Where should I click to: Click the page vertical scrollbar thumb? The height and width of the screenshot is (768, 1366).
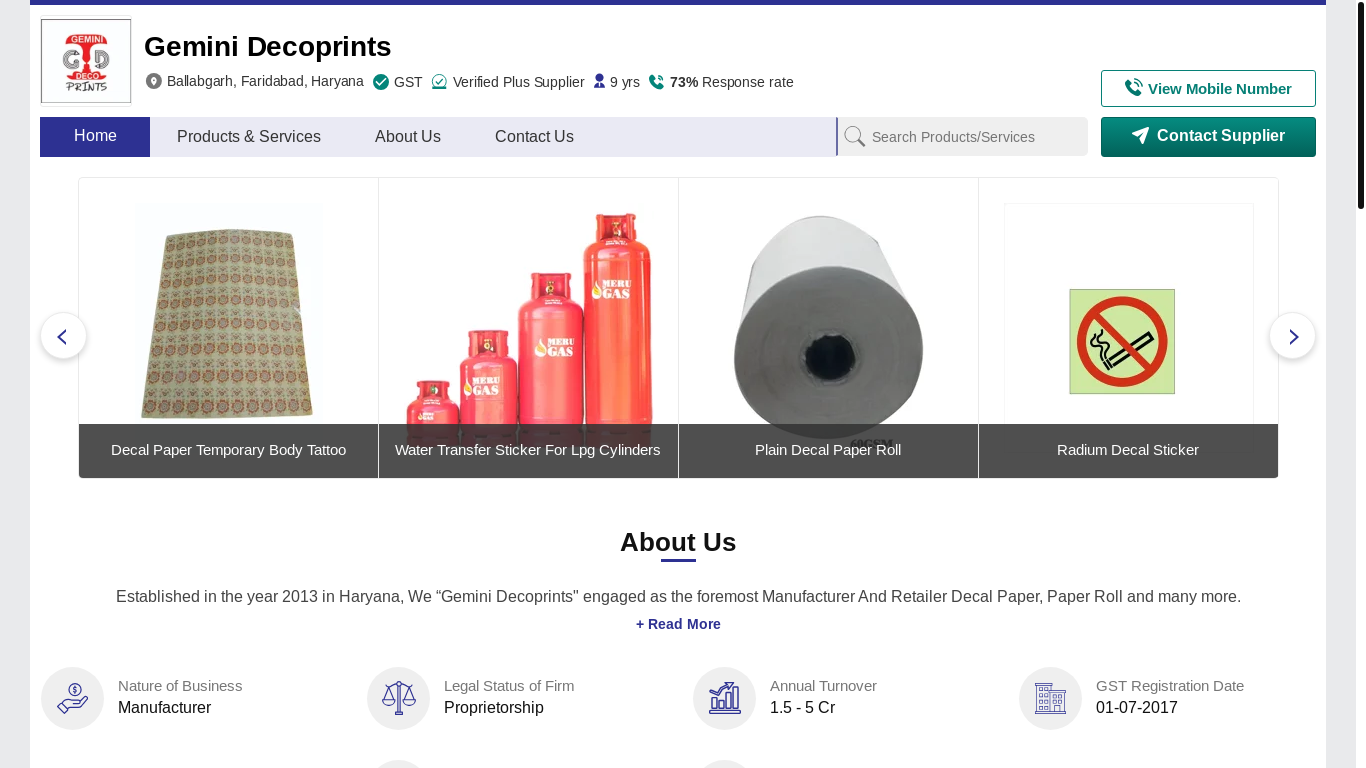point(1361,106)
